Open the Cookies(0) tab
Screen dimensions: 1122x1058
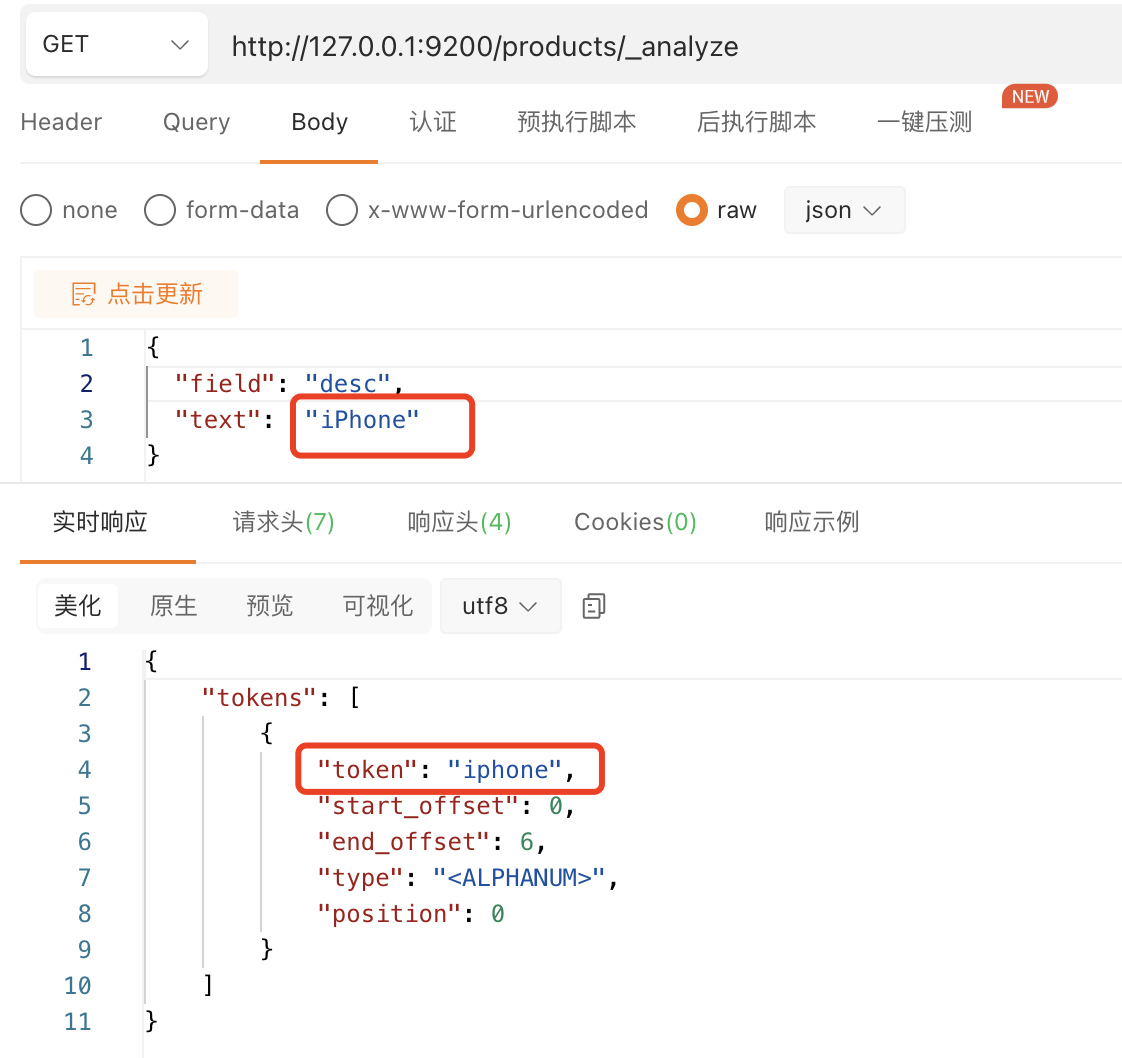tap(635, 521)
